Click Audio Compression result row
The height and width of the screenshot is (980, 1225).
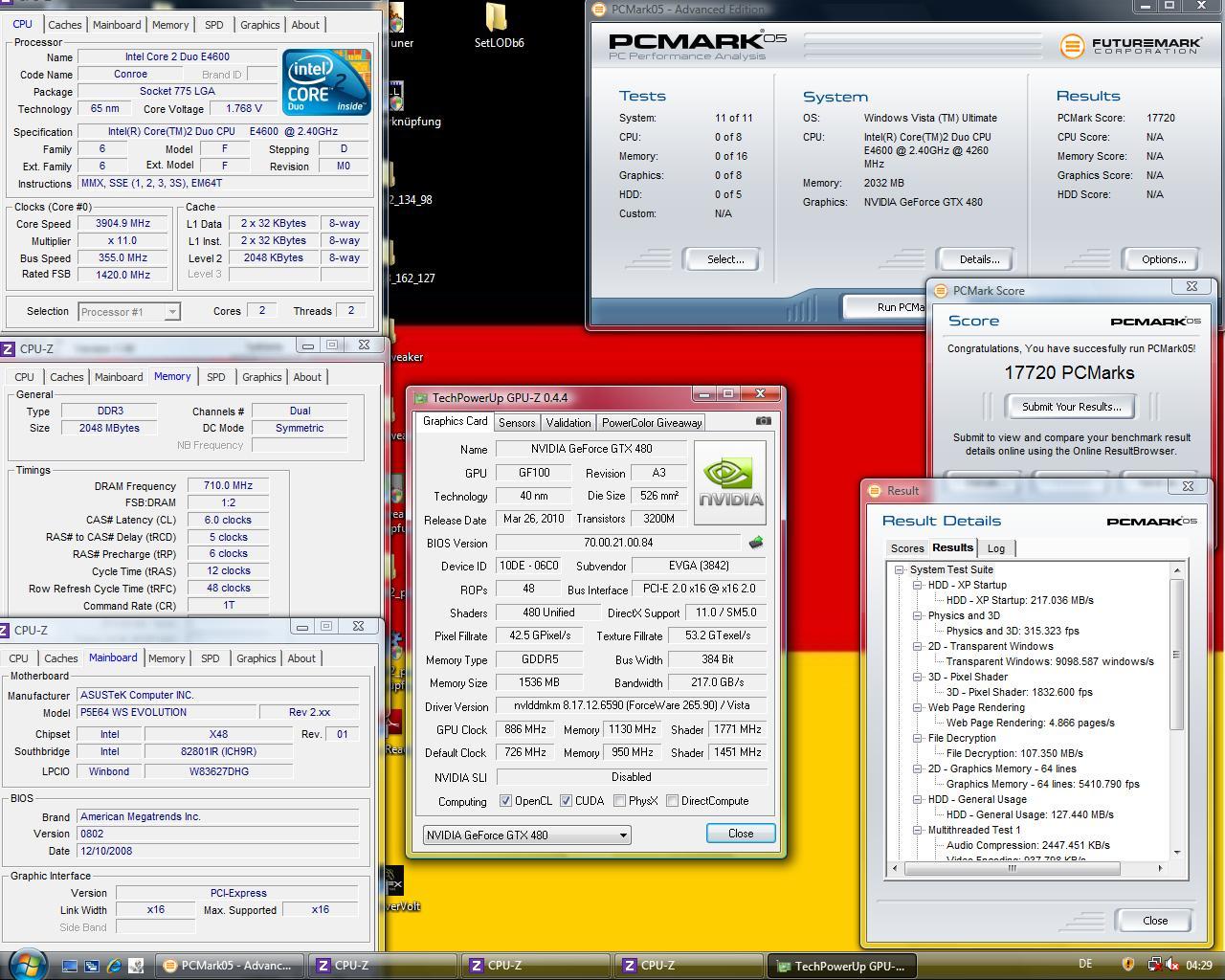(x=1028, y=845)
